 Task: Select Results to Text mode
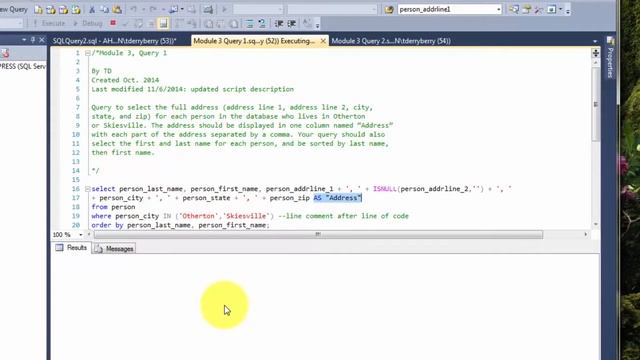[x=209, y=24]
